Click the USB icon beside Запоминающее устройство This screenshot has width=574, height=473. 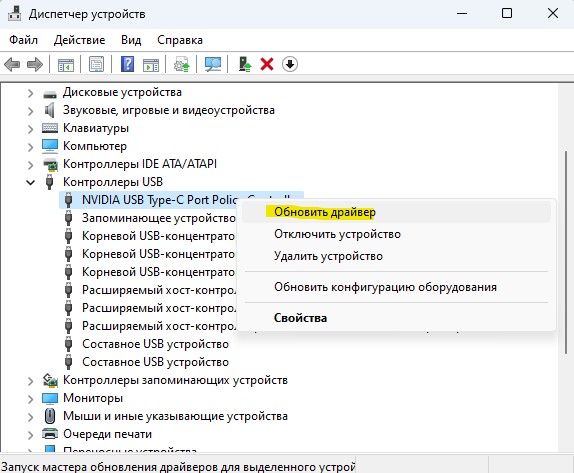(68, 218)
